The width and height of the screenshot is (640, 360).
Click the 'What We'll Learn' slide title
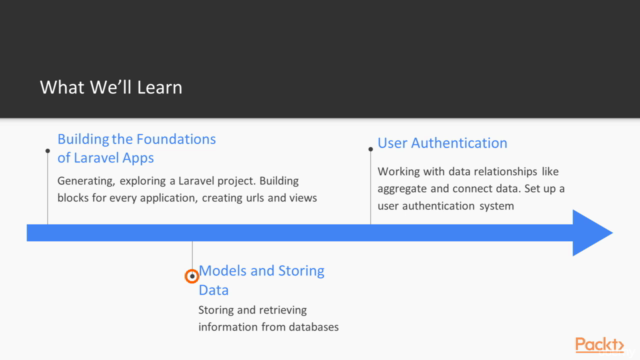pyautogui.click(x=111, y=87)
